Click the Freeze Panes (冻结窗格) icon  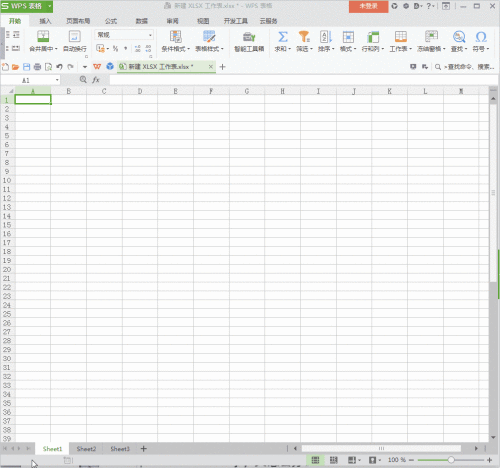pos(431,36)
